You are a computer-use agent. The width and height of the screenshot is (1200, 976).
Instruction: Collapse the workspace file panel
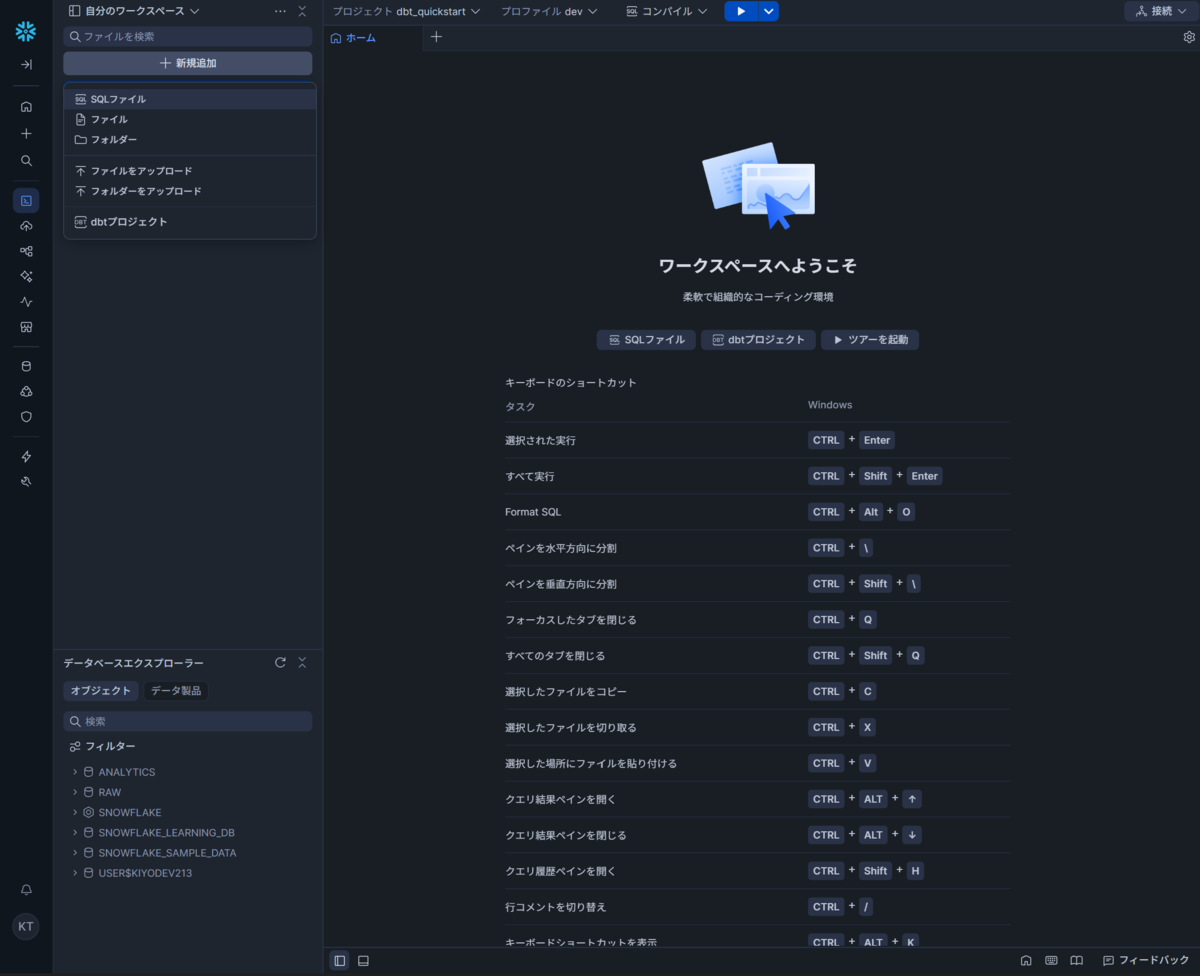(302, 11)
